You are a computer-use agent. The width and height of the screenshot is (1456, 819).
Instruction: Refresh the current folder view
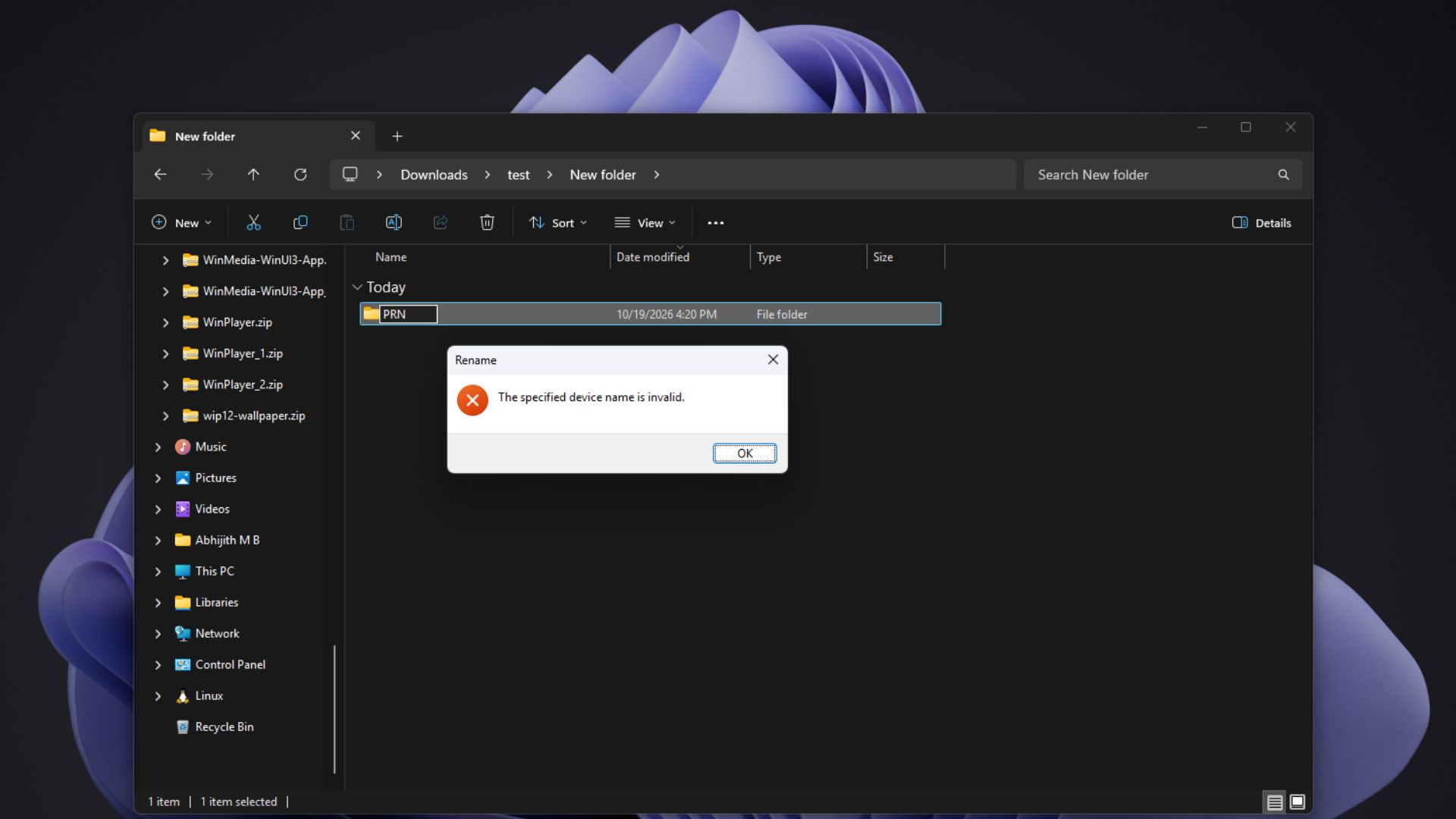point(300,174)
